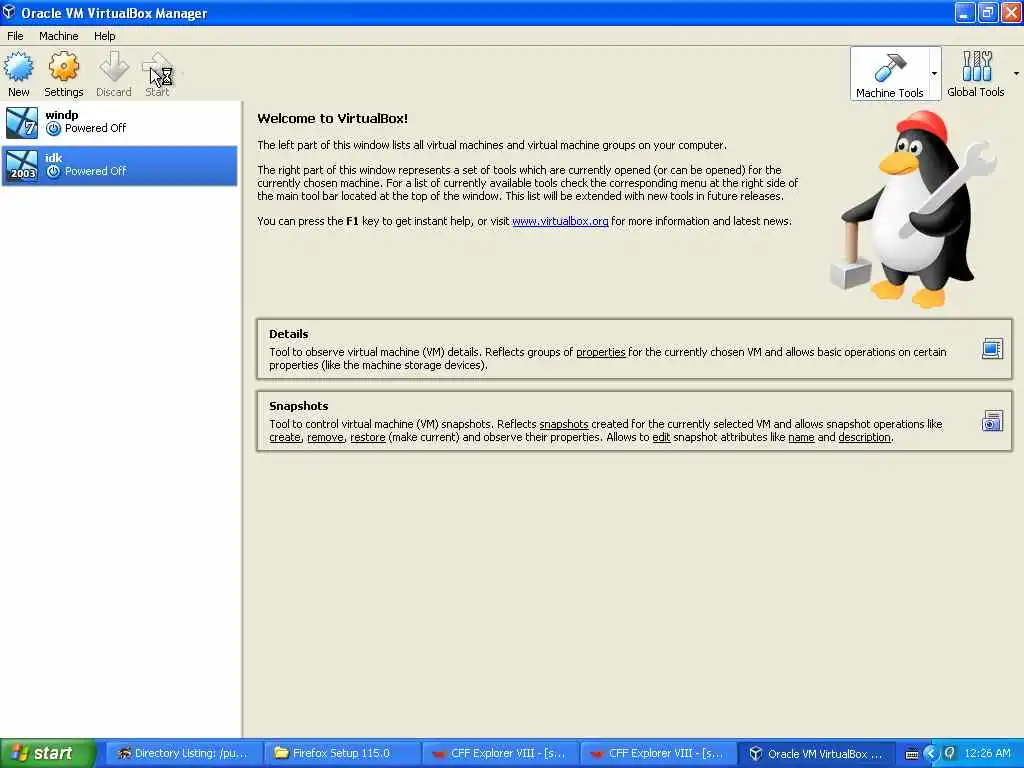Switch to Firefox Setup 115.0 taskbar item
This screenshot has width=1024, height=768.
(x=341, y=753)
